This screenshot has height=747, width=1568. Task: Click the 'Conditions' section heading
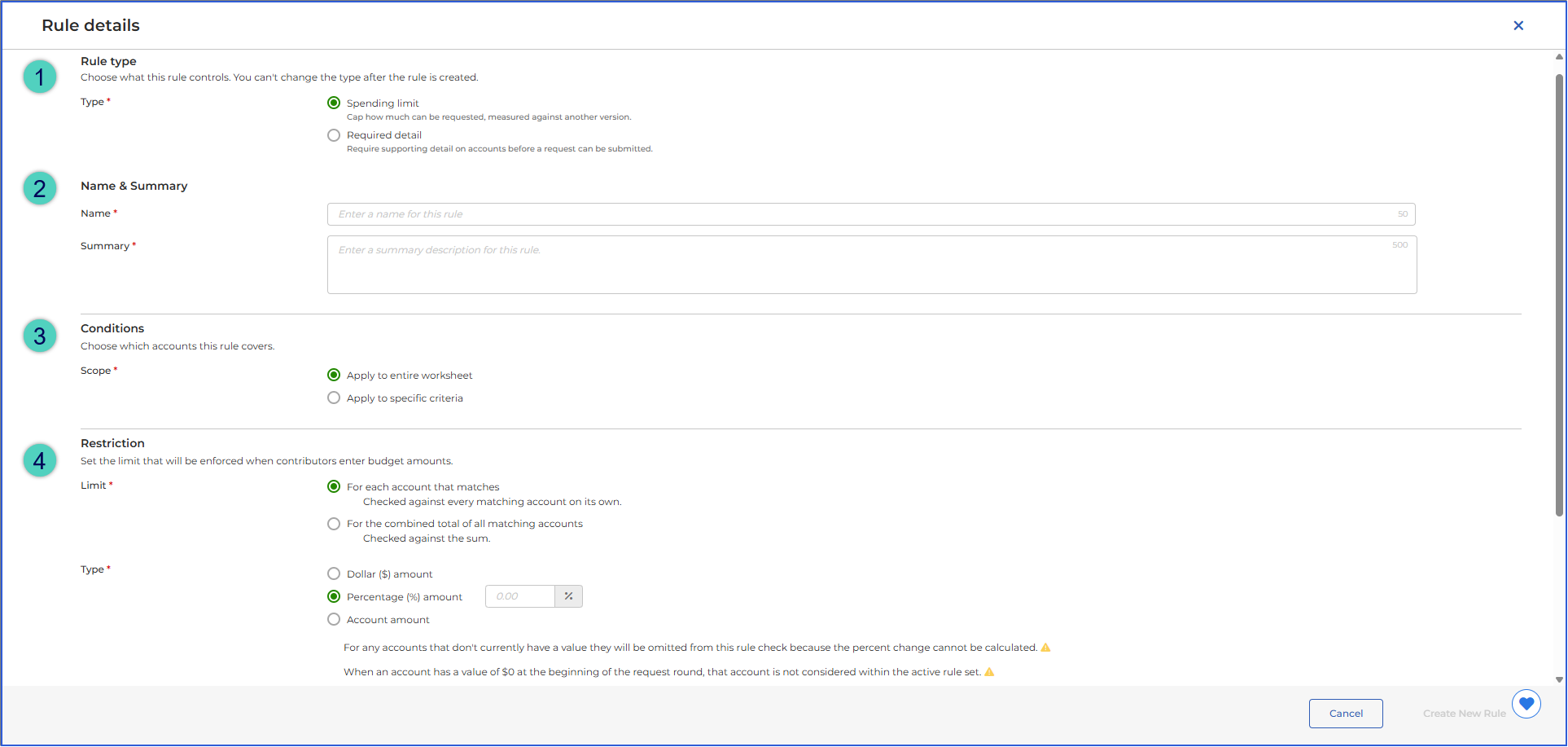point(112,328)
